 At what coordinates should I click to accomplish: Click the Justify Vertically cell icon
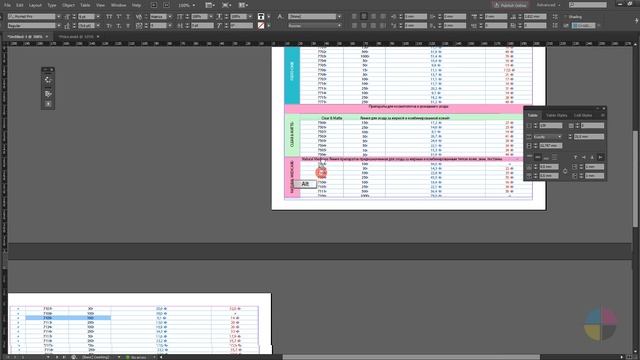pyautogui.click(x=555, y=157)
